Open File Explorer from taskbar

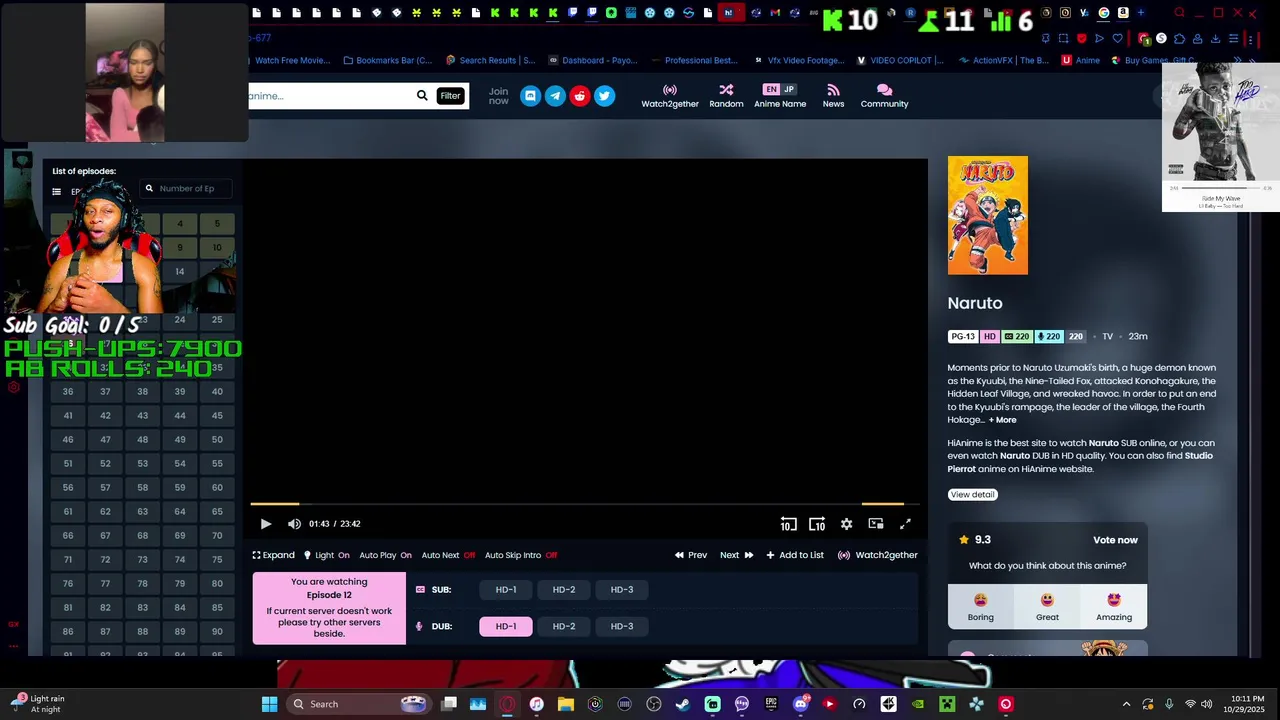tap(565, 704)
